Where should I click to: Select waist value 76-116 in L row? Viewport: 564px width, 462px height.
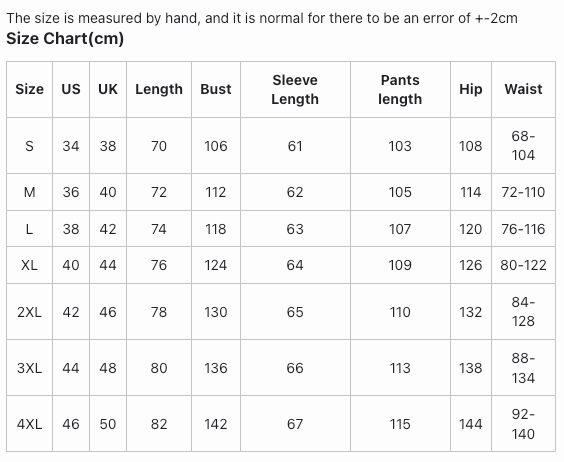[x=523, y=229]
